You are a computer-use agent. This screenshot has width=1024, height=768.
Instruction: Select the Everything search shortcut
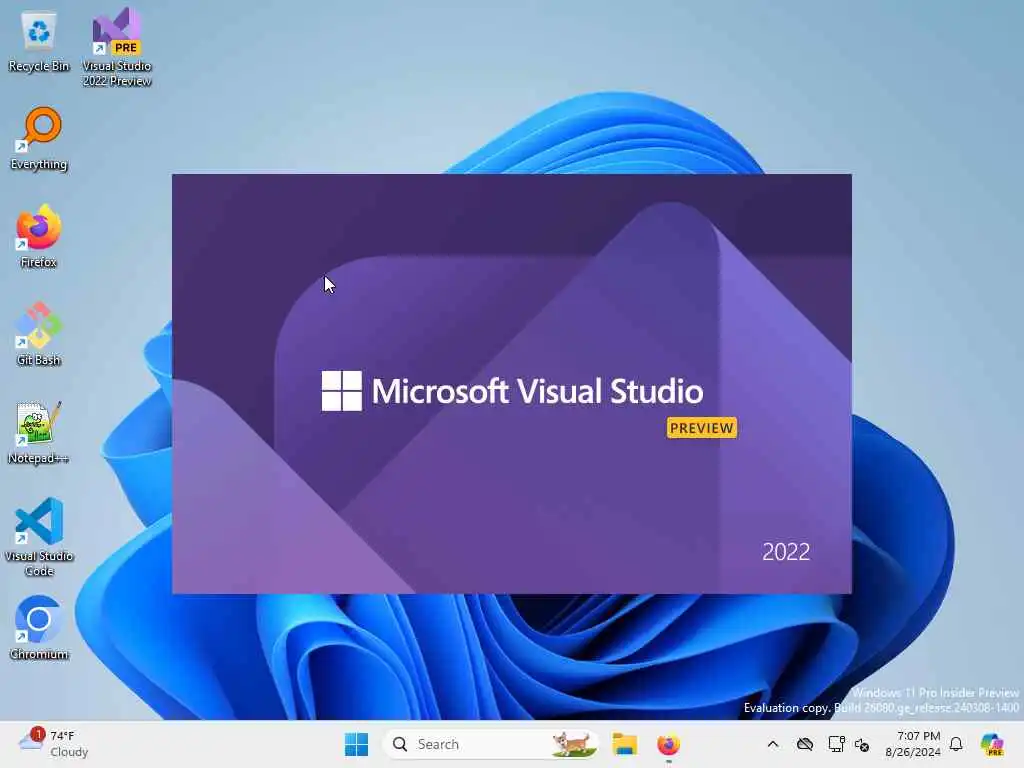click(39, 138)
